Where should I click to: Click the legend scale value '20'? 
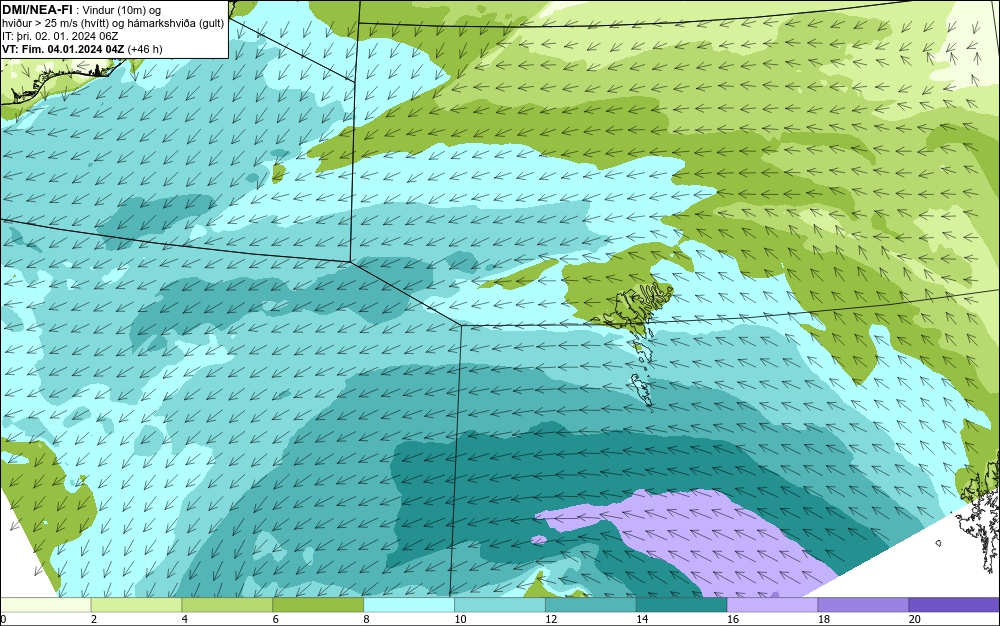(x=915, y=619)
